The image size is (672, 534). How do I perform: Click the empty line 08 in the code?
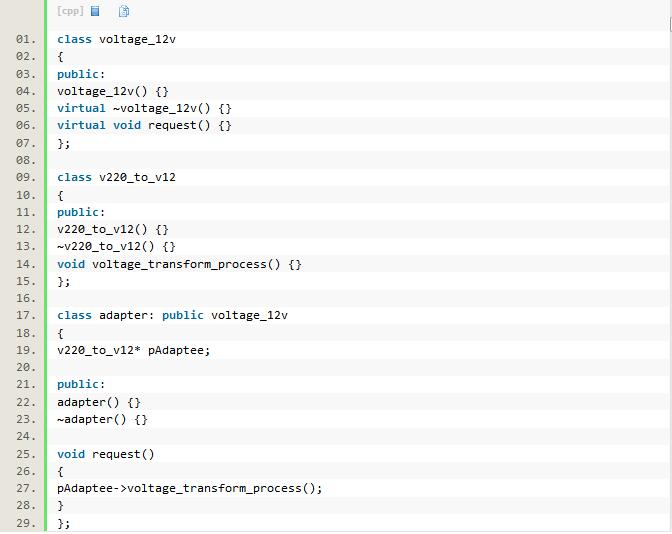(358, 160)
